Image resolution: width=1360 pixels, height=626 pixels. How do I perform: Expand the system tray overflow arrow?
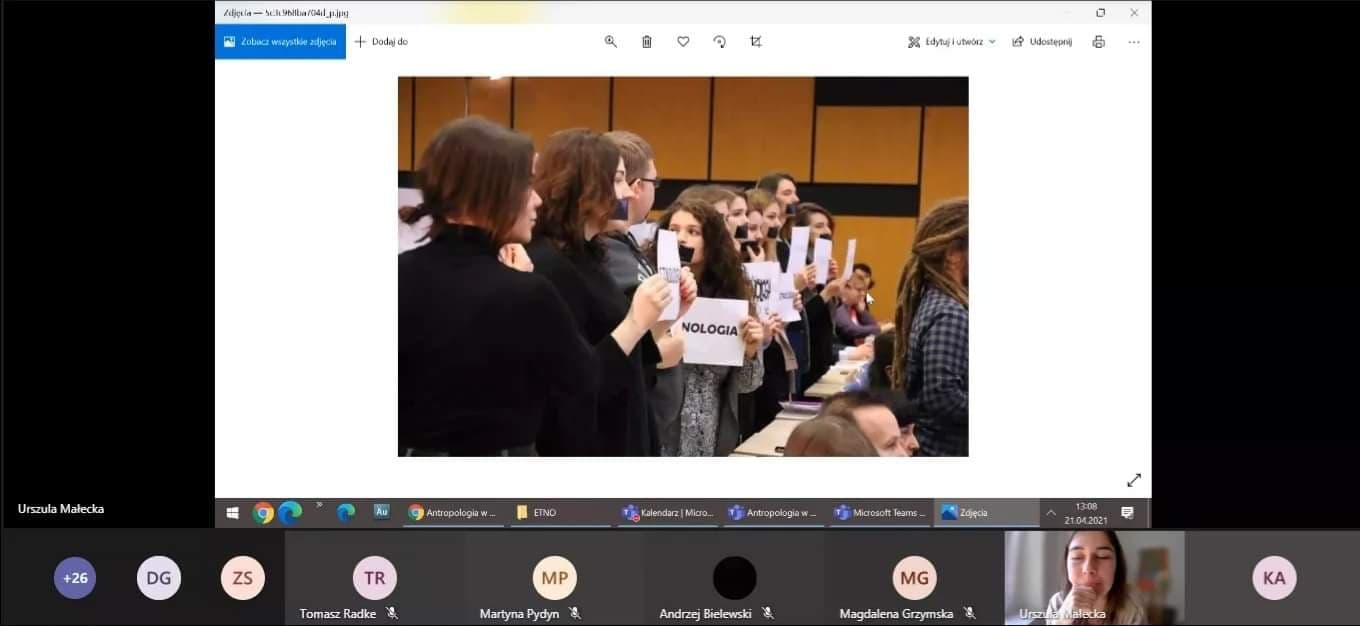click(x=1051, y=512)
